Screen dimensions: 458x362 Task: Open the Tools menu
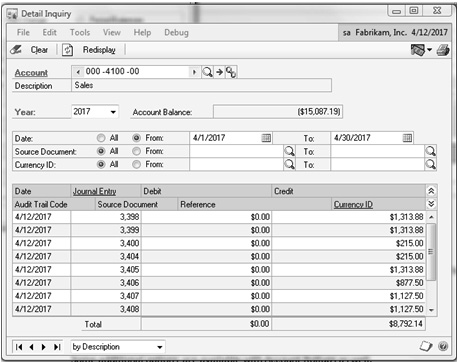coord(80,32)
